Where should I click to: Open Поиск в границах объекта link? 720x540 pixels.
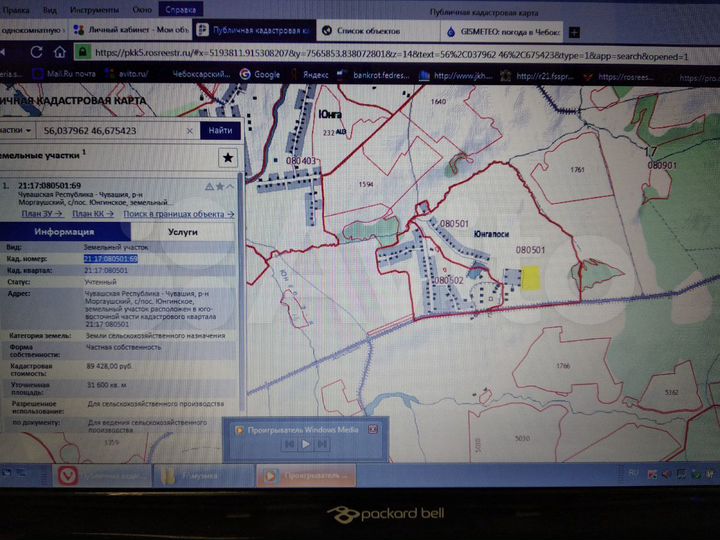[x=178, y=213]
